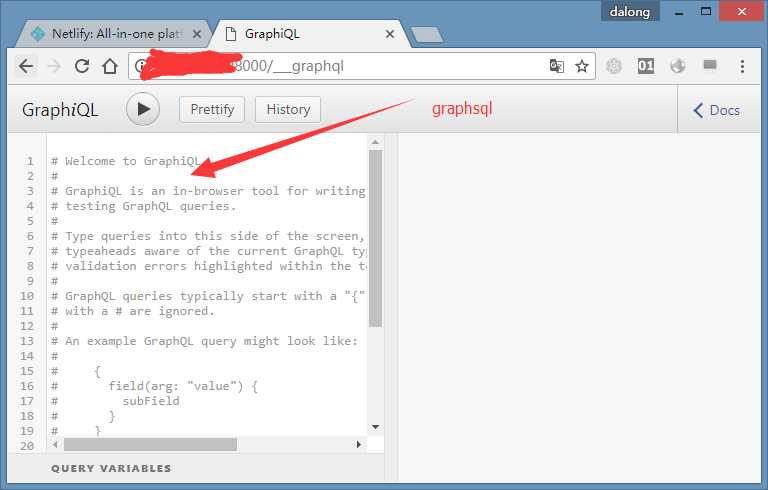Image resolution: width=768 pixels, height=490 pixels.
Task: Open the Chrome three-dot menu
Action: 743,66
